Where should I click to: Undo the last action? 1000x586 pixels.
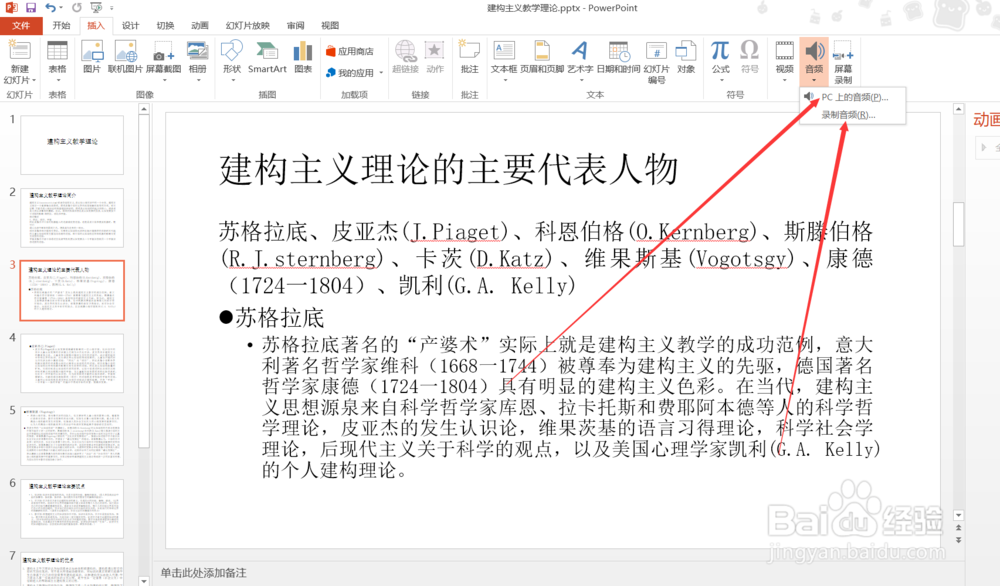click(50, 8)
